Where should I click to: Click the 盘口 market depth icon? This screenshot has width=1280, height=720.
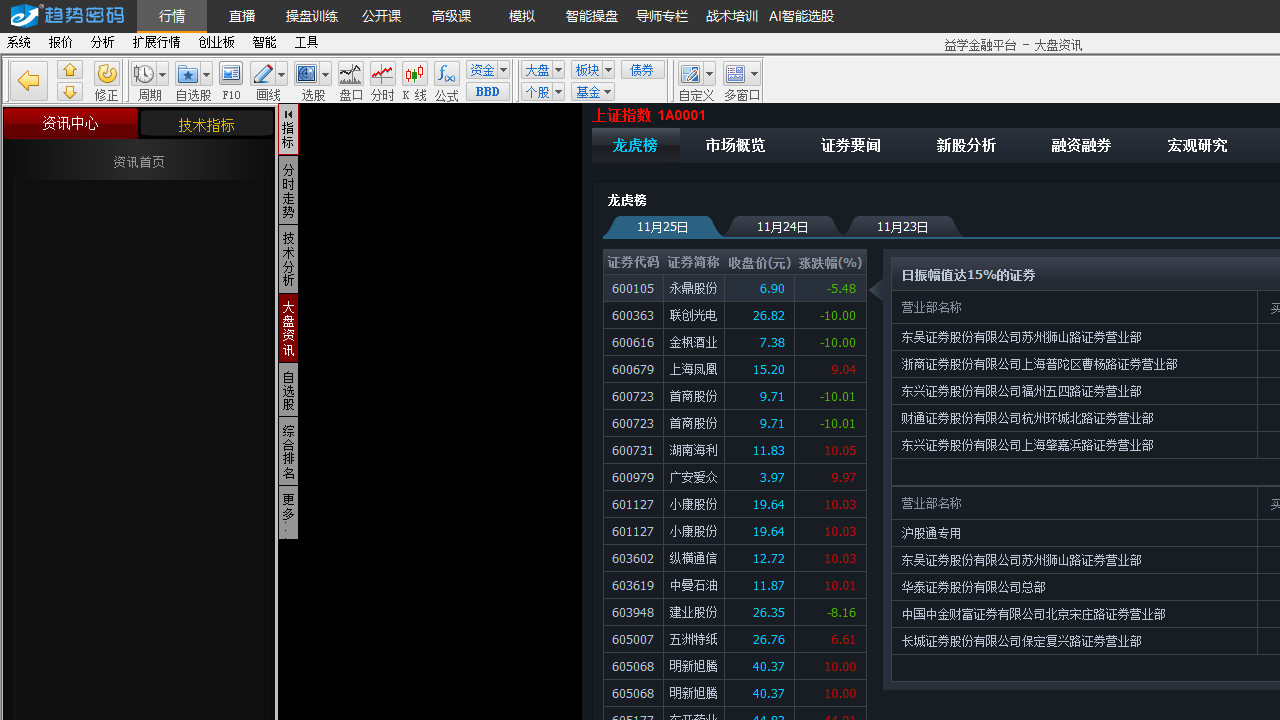point(350,73)
